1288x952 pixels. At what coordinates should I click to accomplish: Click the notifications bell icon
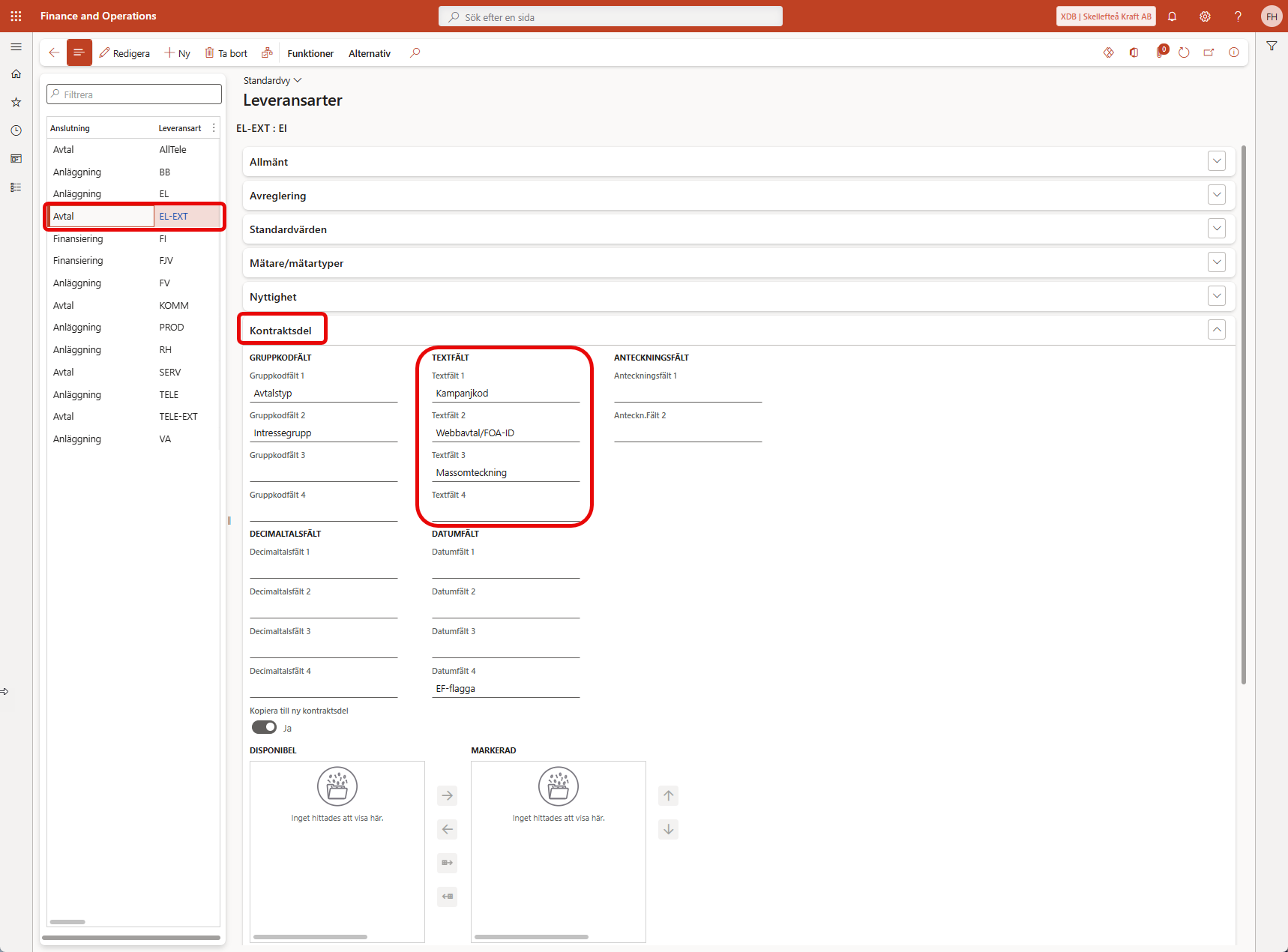1172,16
